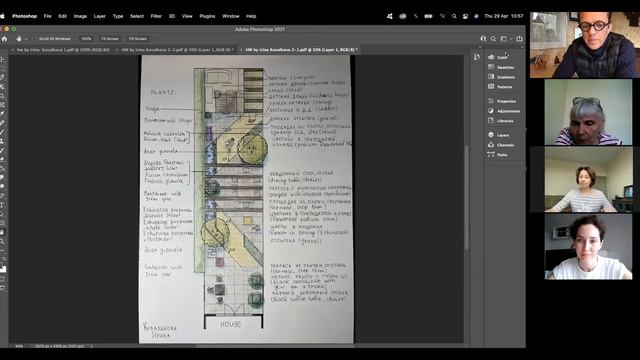Viewport: 640px width, 360px height.
Task: Select the Brush tool in left toolbar
Action: [x=2, y=132]
